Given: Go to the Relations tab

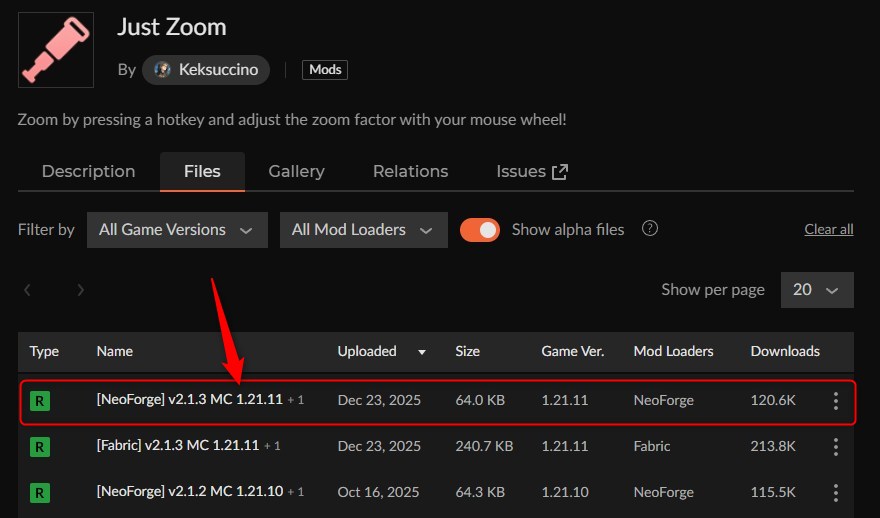Looking at the screenshot, I should [410, 171].
